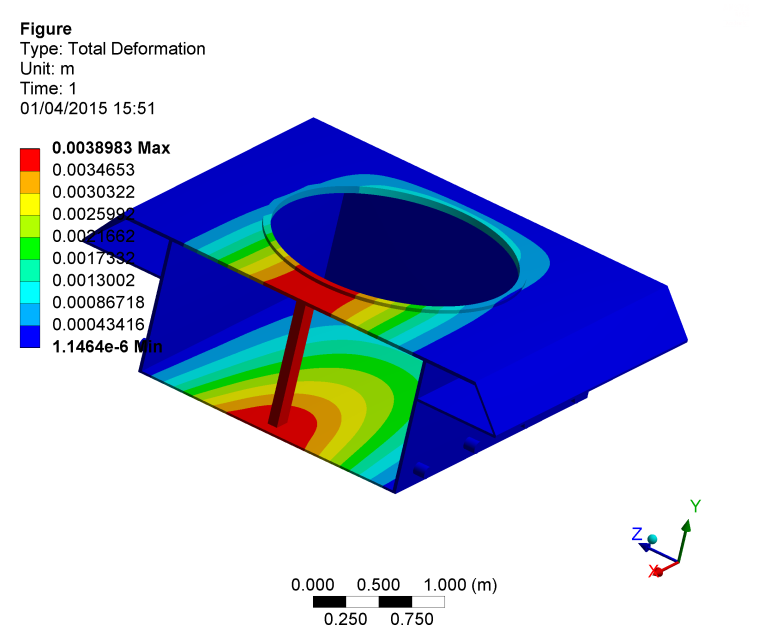Screen dimensions: 758x631
Task: Select the '0.0034653' legend value
Action: tap(93, 170)
